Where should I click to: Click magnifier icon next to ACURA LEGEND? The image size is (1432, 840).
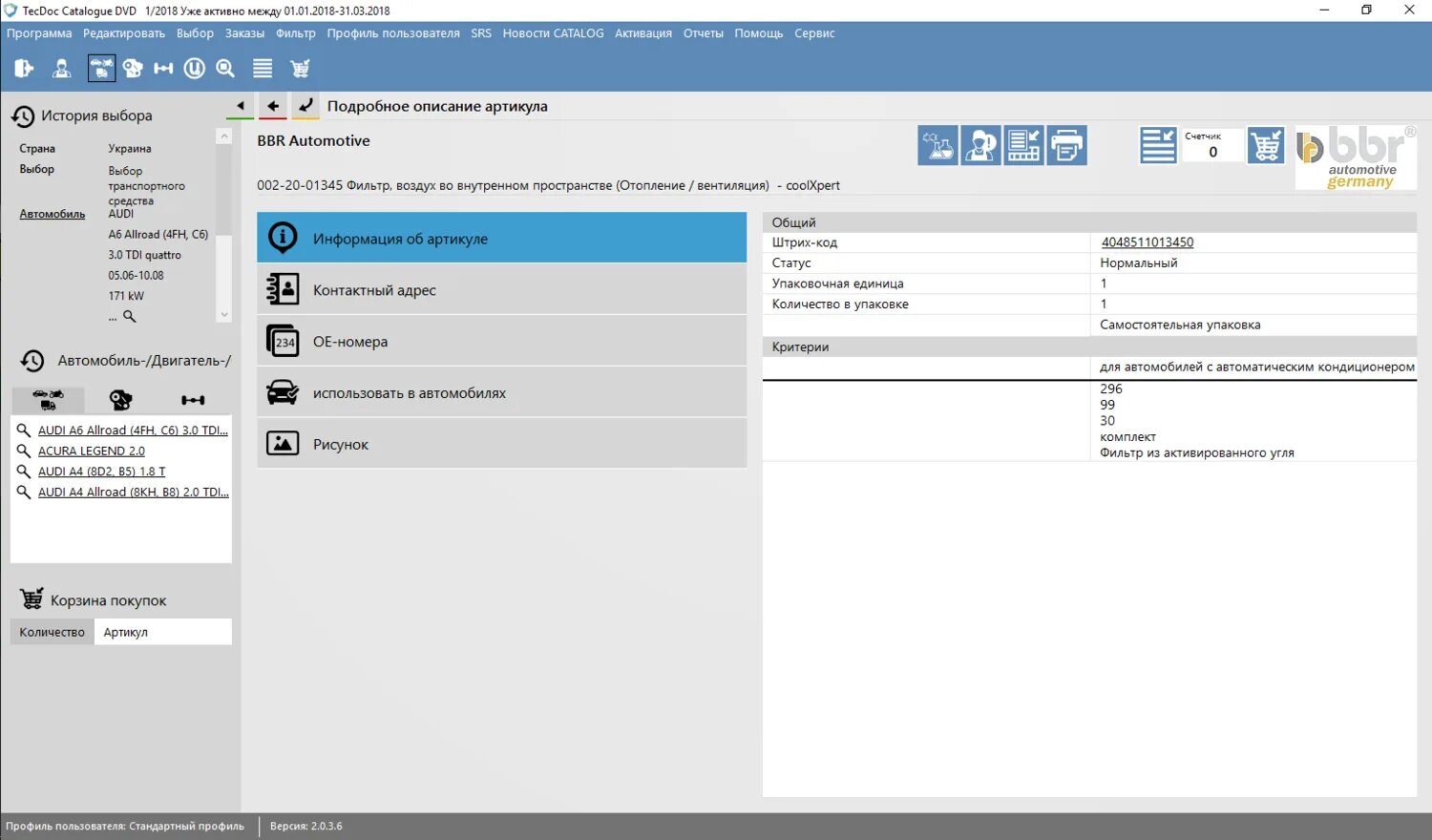(24, 451)
